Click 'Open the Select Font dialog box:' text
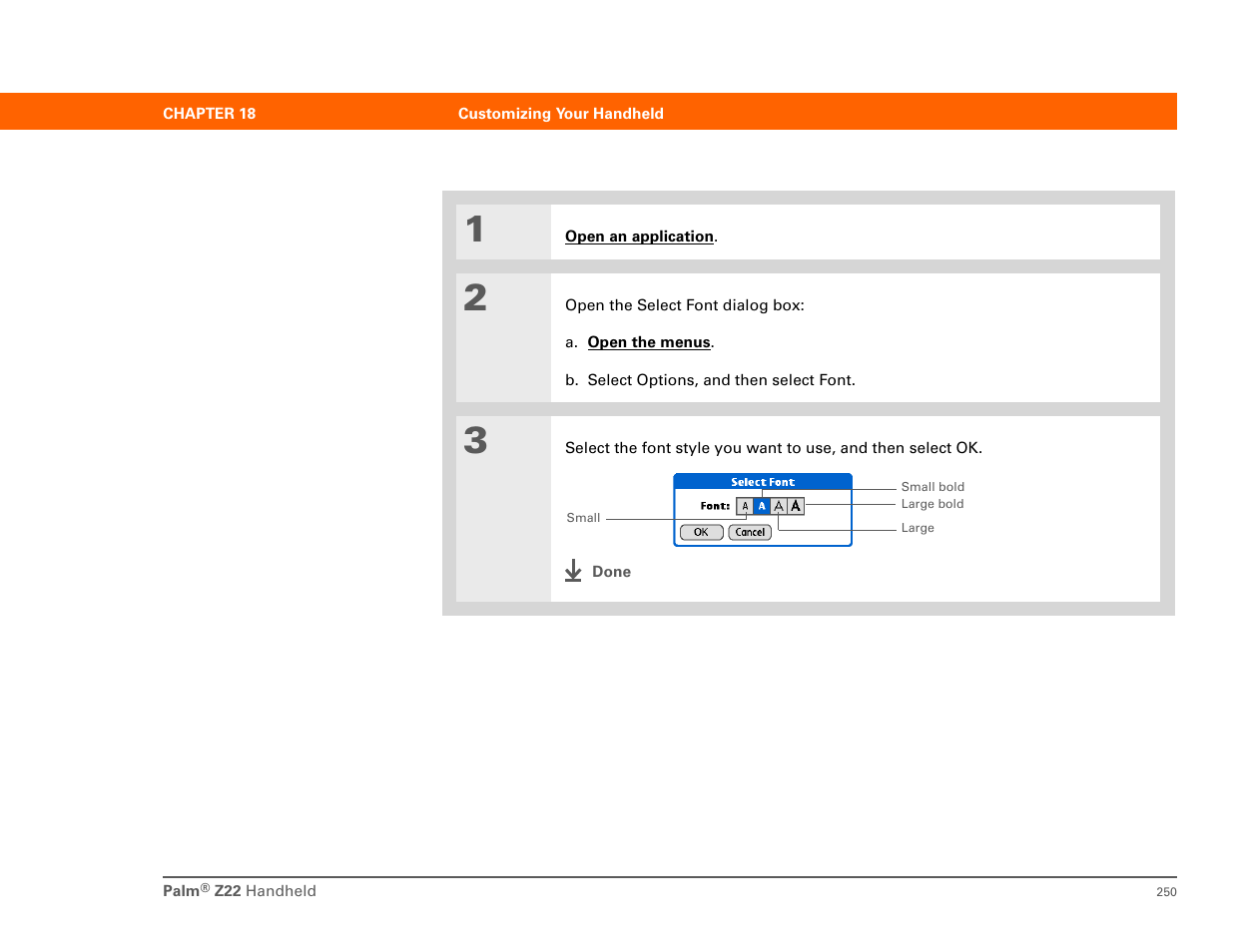 (685, 305)
